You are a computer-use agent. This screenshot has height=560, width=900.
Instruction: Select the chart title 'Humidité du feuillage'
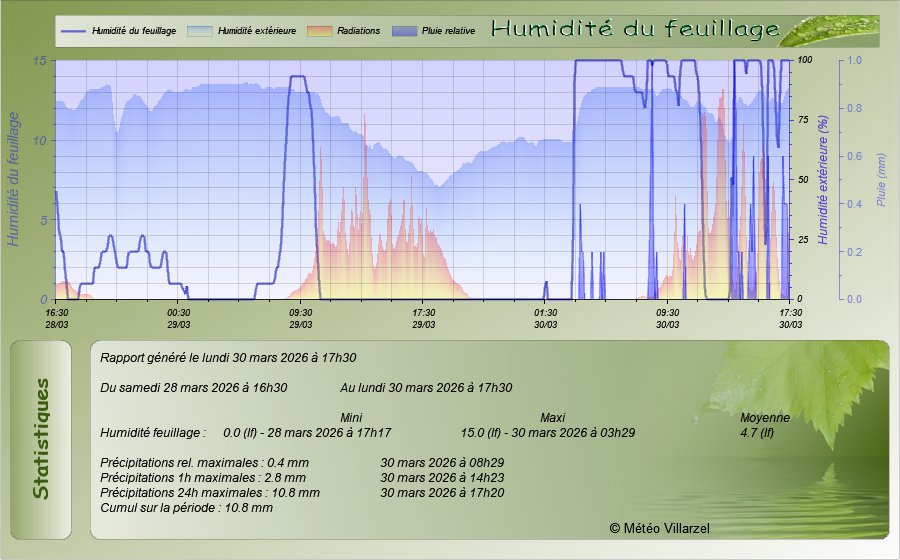point(634,31)
